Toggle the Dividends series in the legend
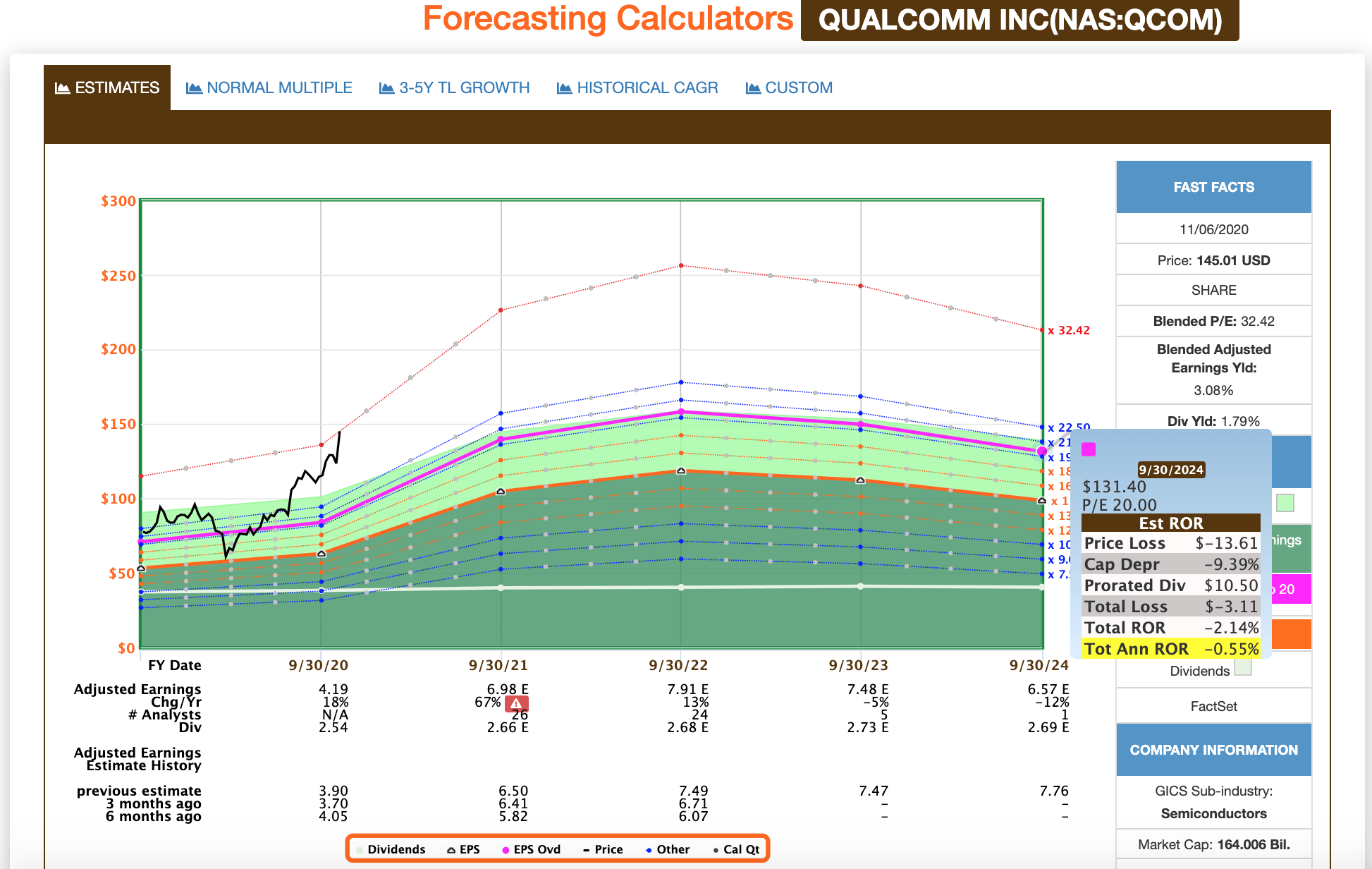This screenshot has width=1372, height=869. [391, 849]
